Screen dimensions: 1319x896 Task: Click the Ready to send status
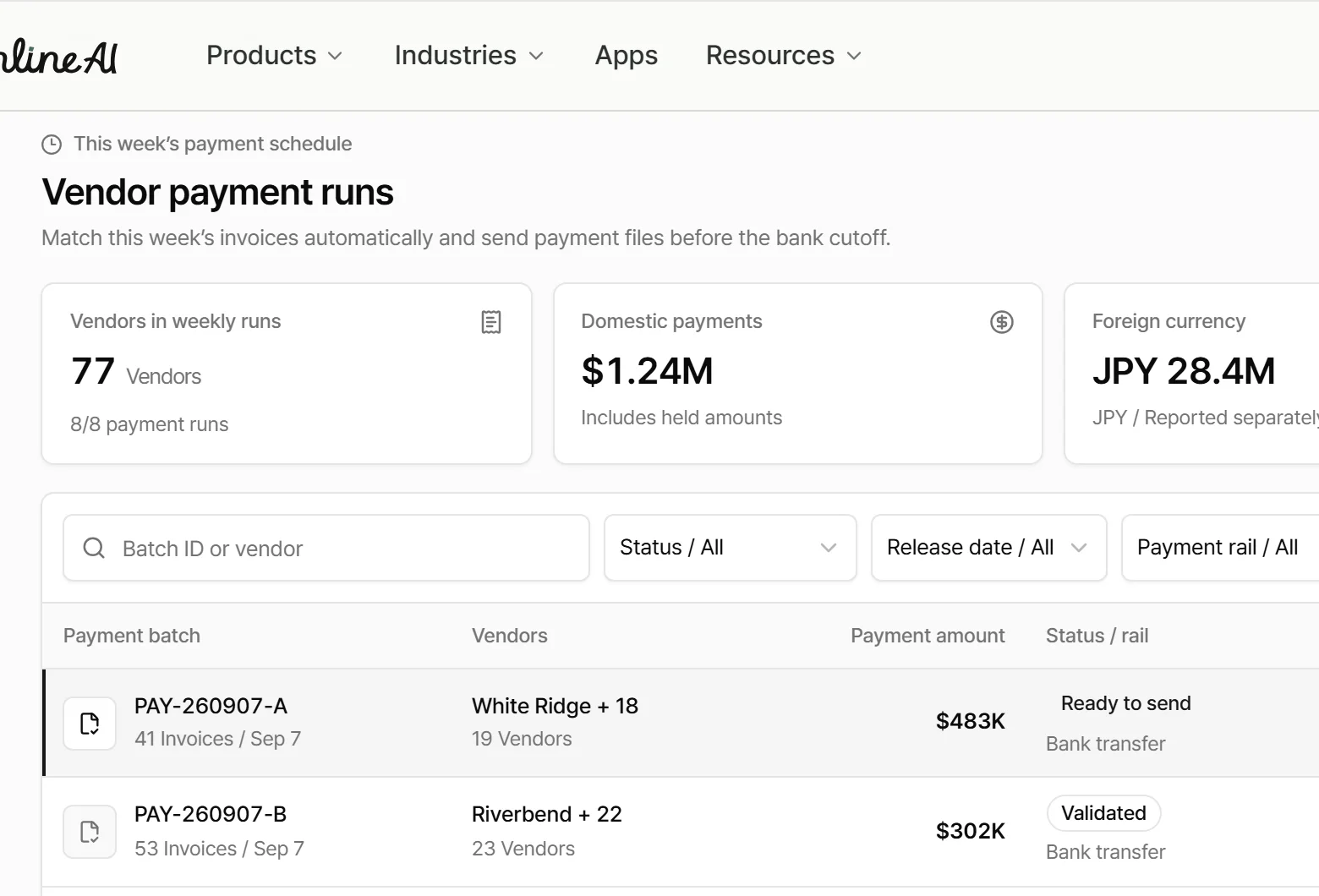tap(1125, 703)
